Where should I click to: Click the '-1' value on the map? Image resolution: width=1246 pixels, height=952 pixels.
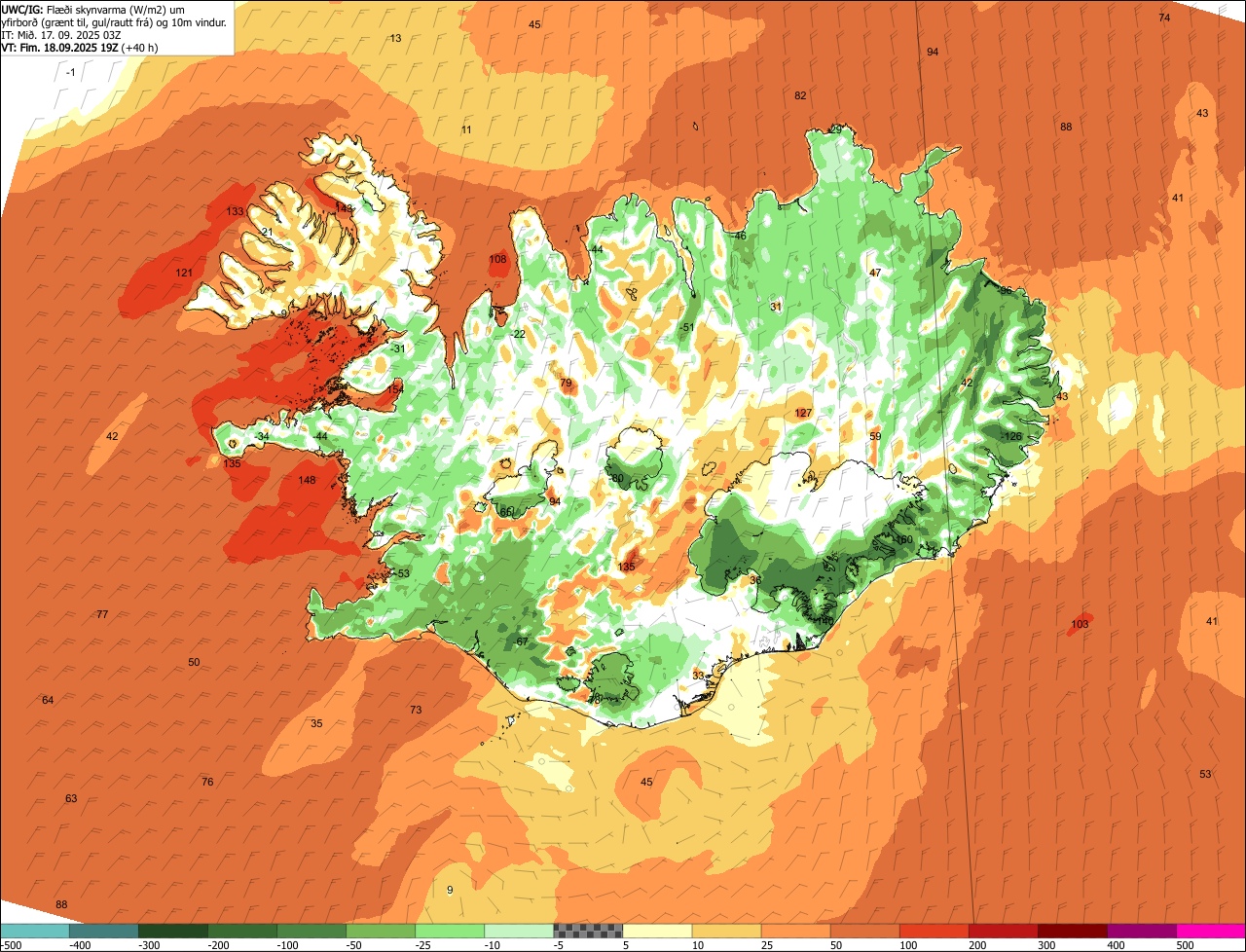click(70, 73)
